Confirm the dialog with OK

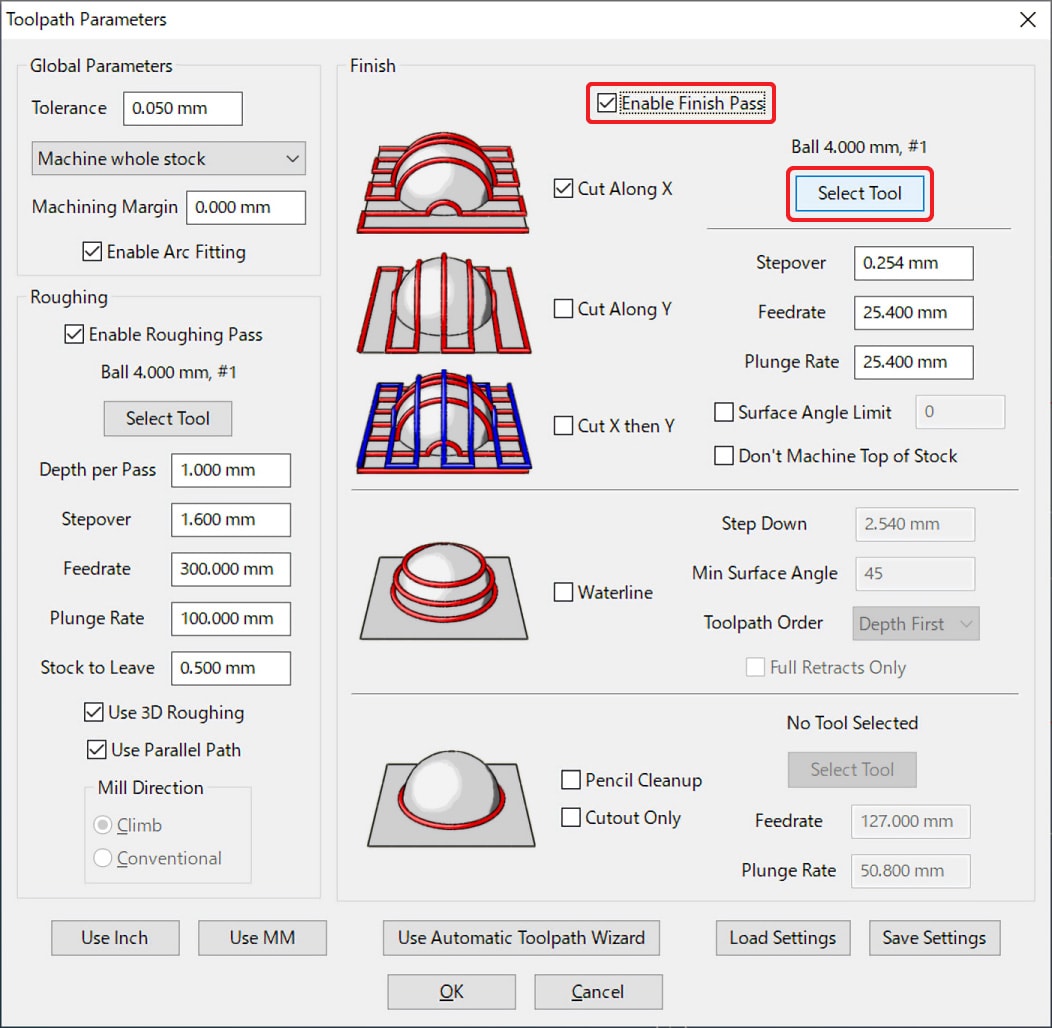tap(451, 992)
